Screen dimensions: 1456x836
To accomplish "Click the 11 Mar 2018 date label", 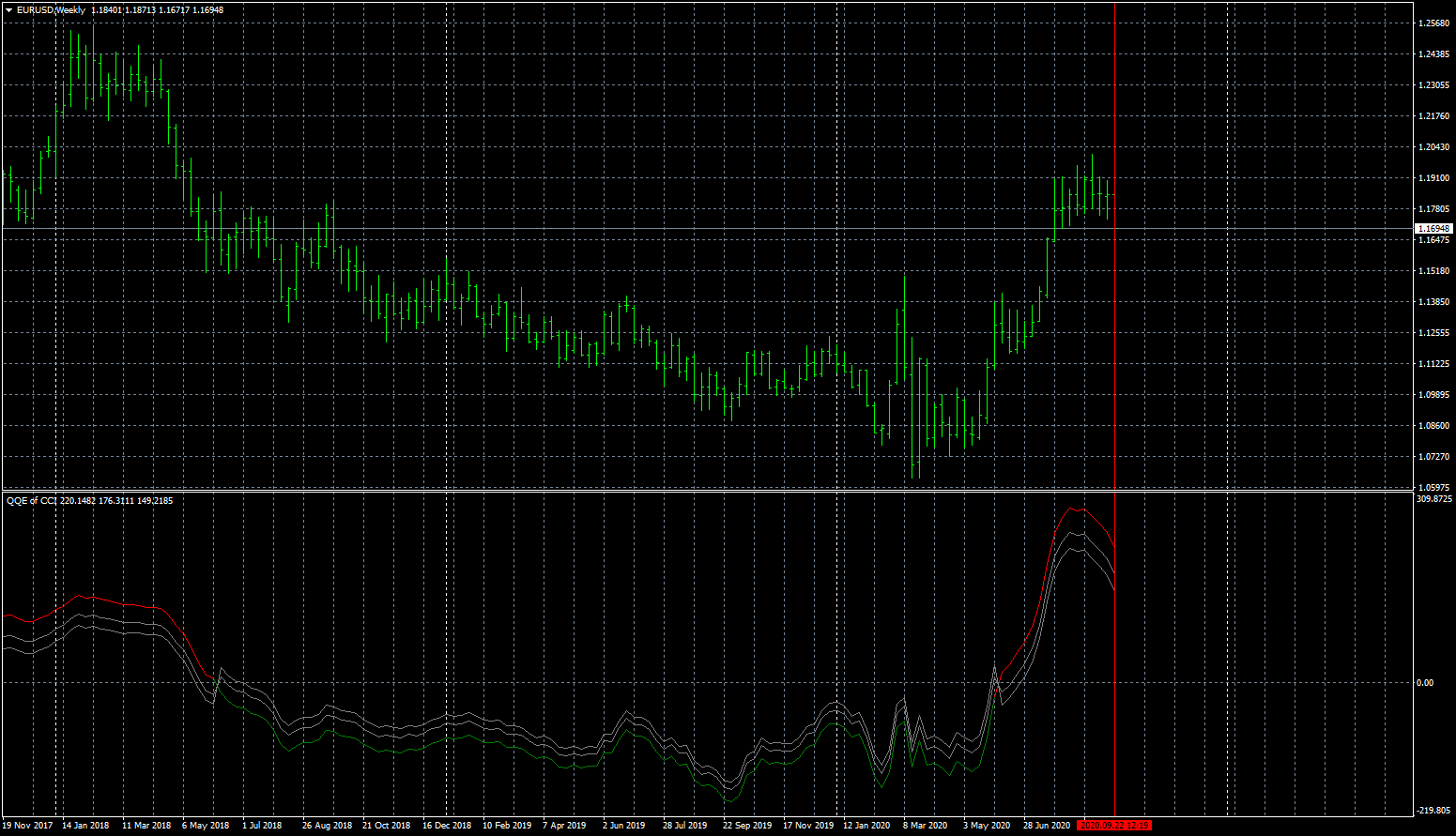I will pos(146,826).
